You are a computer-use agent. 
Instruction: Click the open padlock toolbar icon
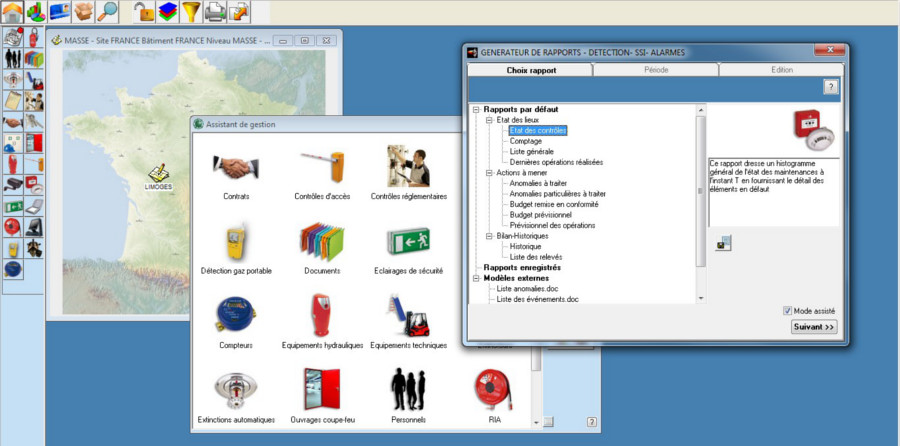click(144, 11)
